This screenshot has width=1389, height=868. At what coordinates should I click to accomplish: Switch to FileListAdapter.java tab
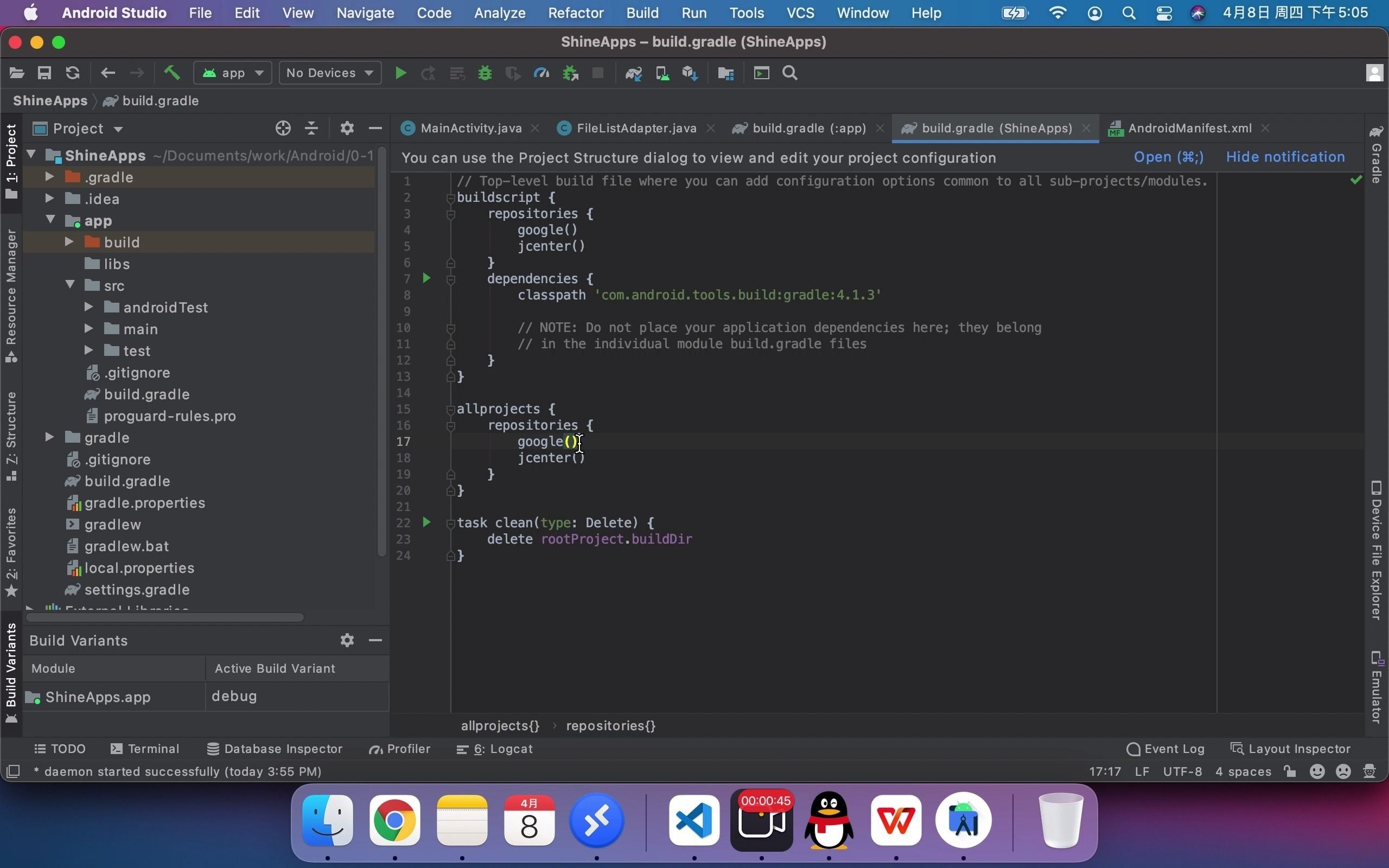tap(636, 128)
